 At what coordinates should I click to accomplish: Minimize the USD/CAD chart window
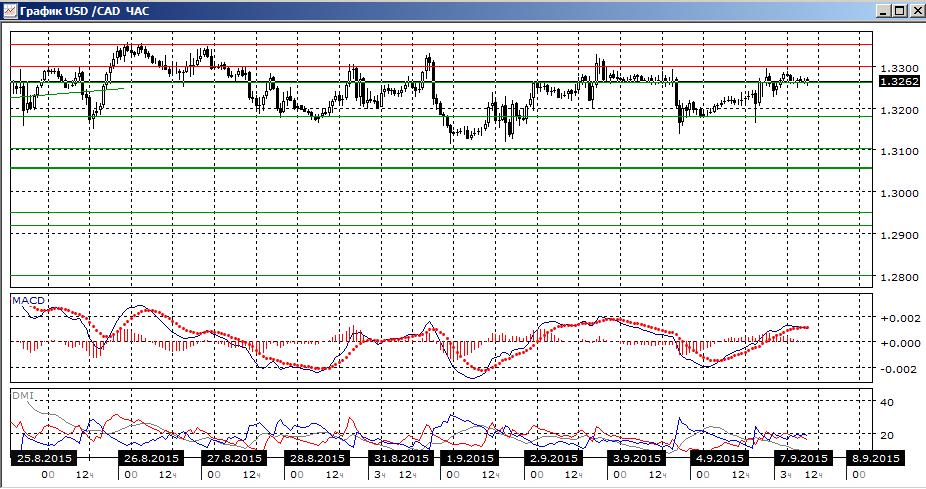coord(884,10)
